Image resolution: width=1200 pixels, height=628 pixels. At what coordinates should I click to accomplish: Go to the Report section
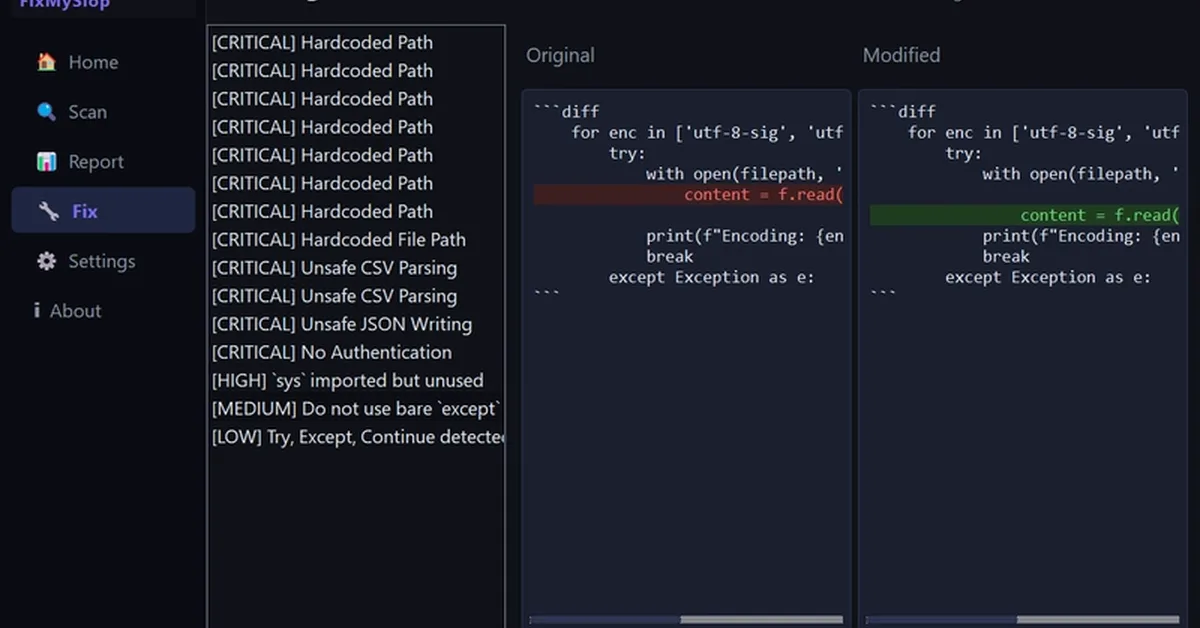(x=96, y=162)
